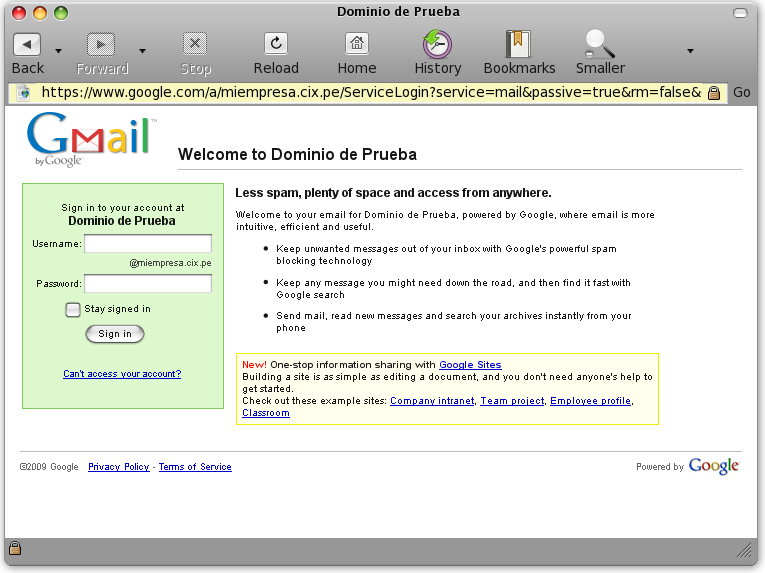The height and width of the screenshot is (573, 765).
Task: Click the Sign in button
Action: click(x=115, y=334)
